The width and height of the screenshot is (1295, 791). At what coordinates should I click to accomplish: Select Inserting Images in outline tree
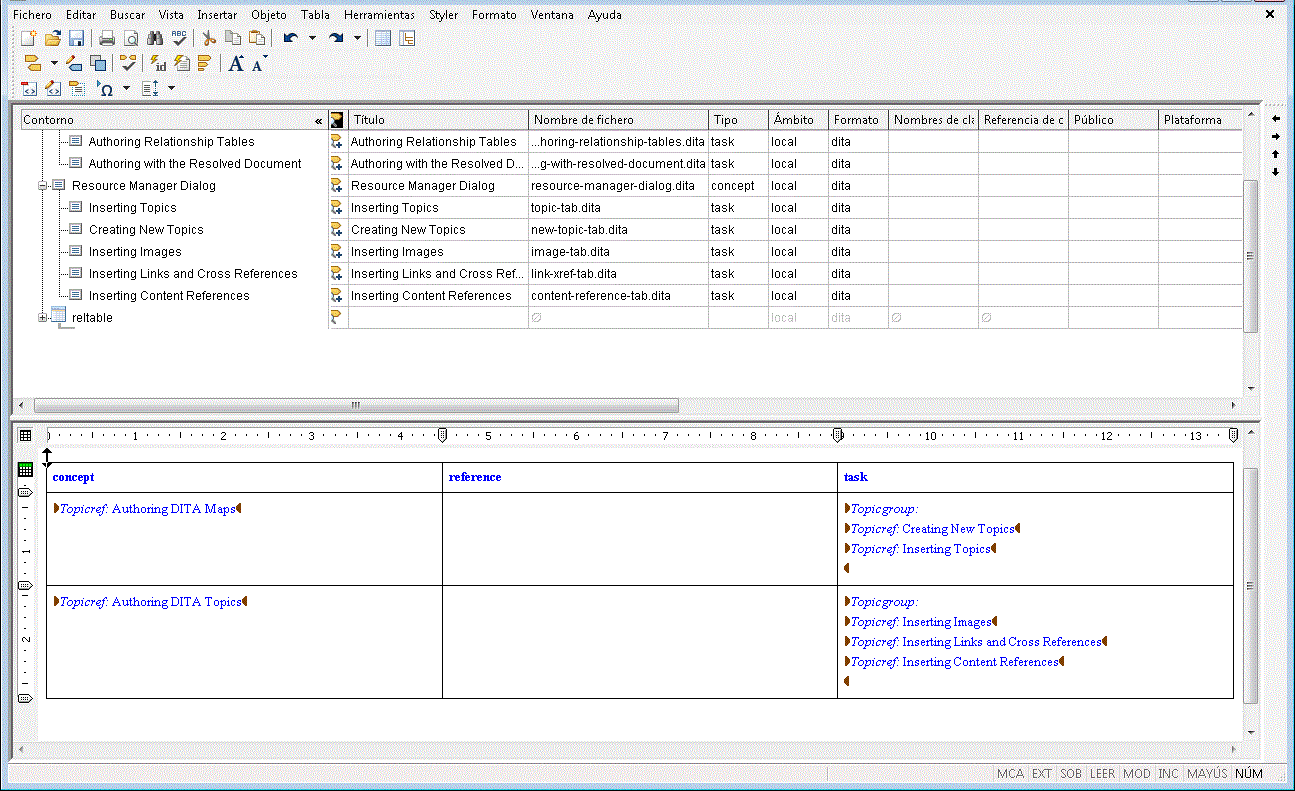click(x=135, y=252)
